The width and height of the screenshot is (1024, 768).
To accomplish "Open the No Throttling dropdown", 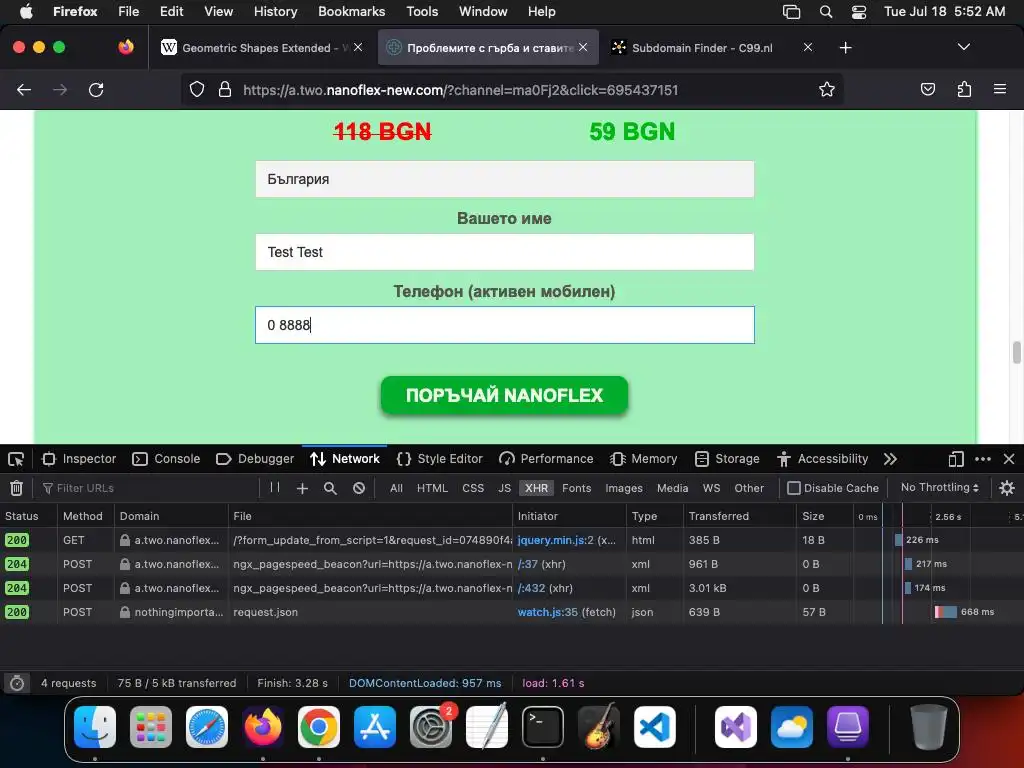I will pos(940,487).
